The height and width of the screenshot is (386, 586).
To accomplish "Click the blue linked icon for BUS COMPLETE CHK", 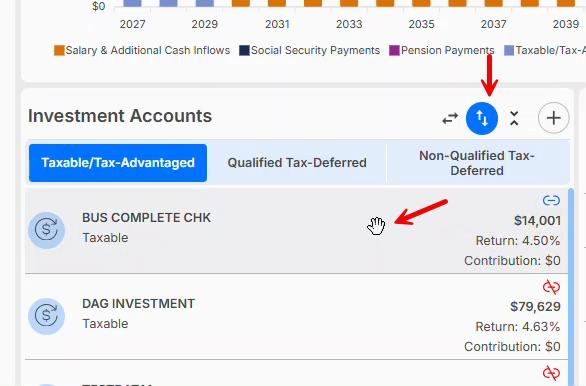I will (x=551, y=201).
